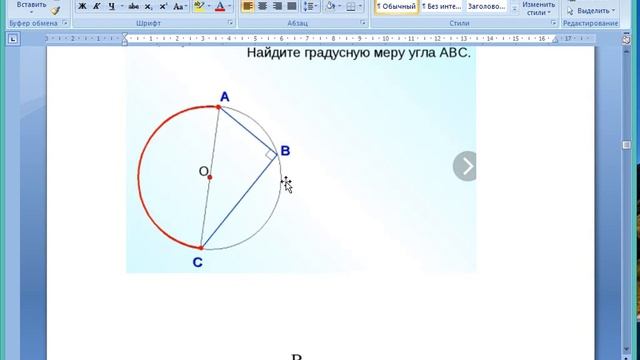Click point label B in diagram

(x=285, y=151)
